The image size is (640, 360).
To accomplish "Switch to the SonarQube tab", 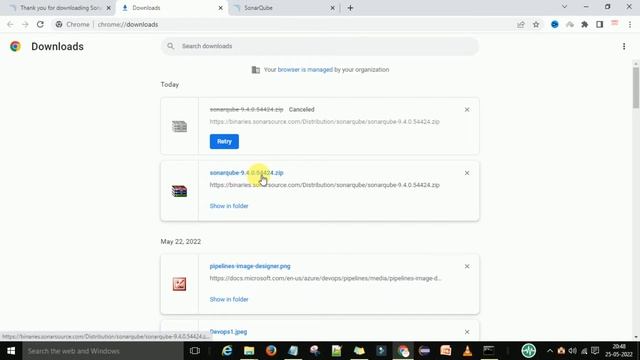I will click(282, 8).
